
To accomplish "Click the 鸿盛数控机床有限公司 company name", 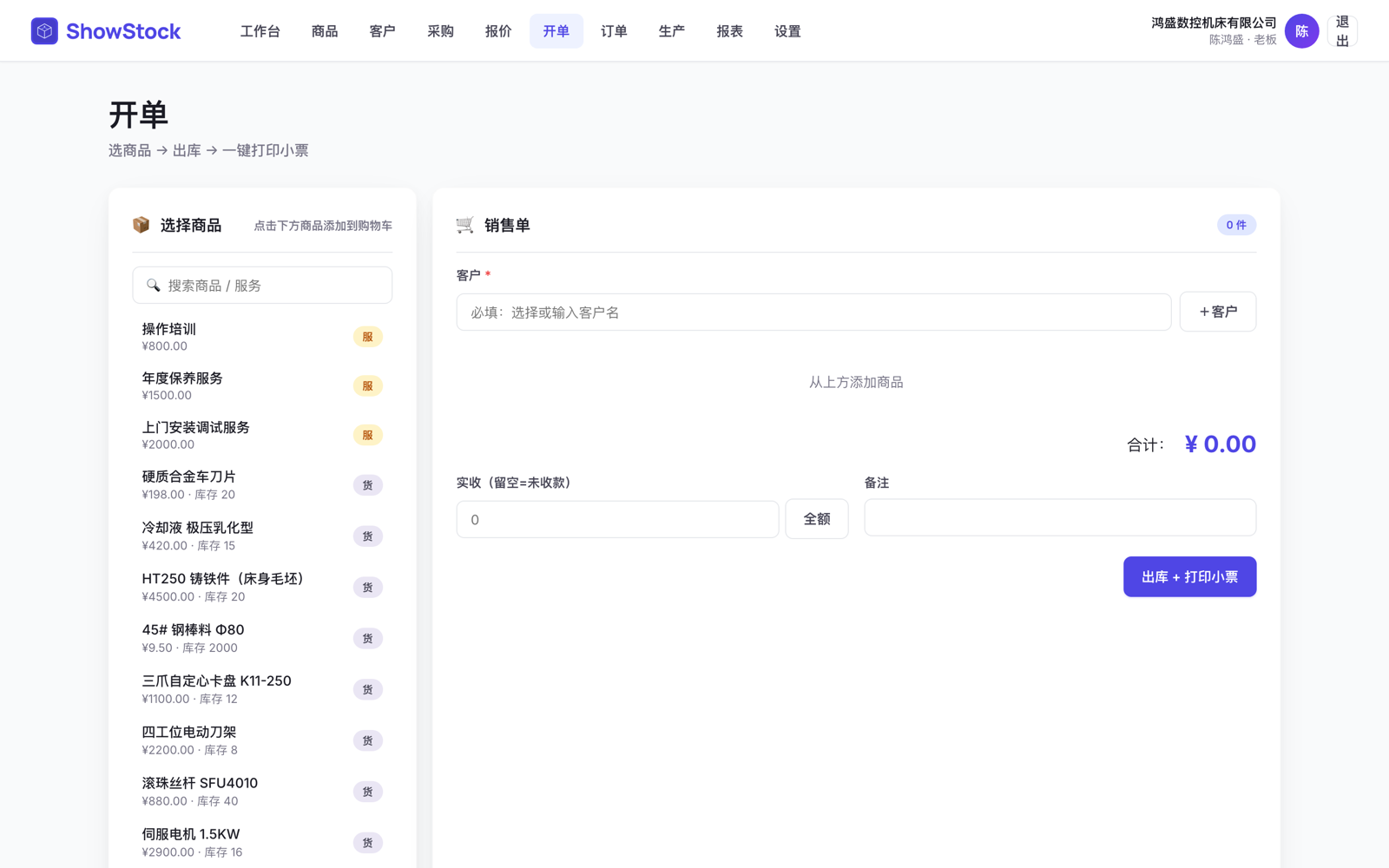I will pos(1214,23).
